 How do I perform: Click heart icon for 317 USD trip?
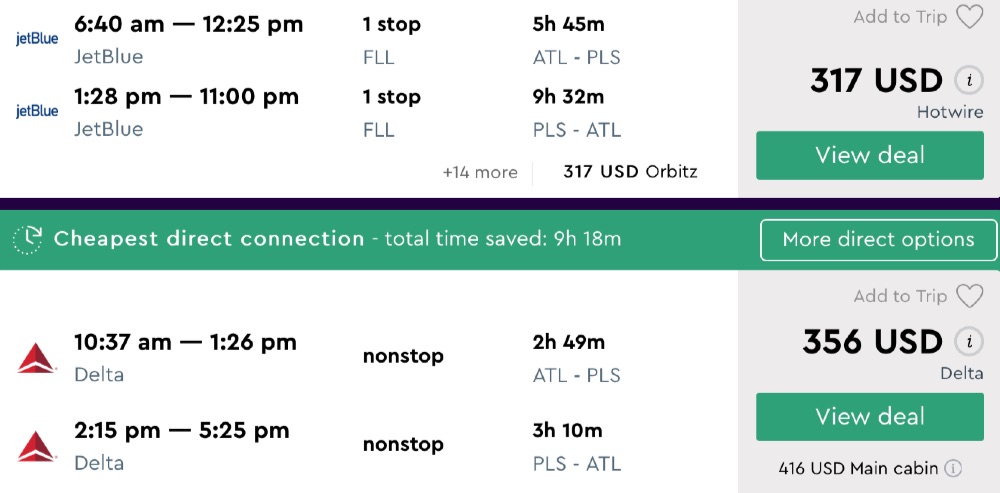969,17
